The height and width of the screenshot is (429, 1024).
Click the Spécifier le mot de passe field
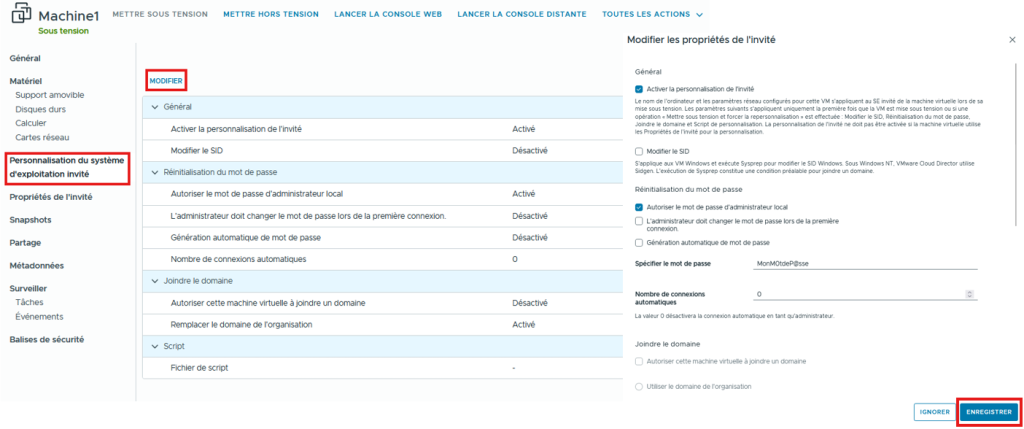pos(860,264)
